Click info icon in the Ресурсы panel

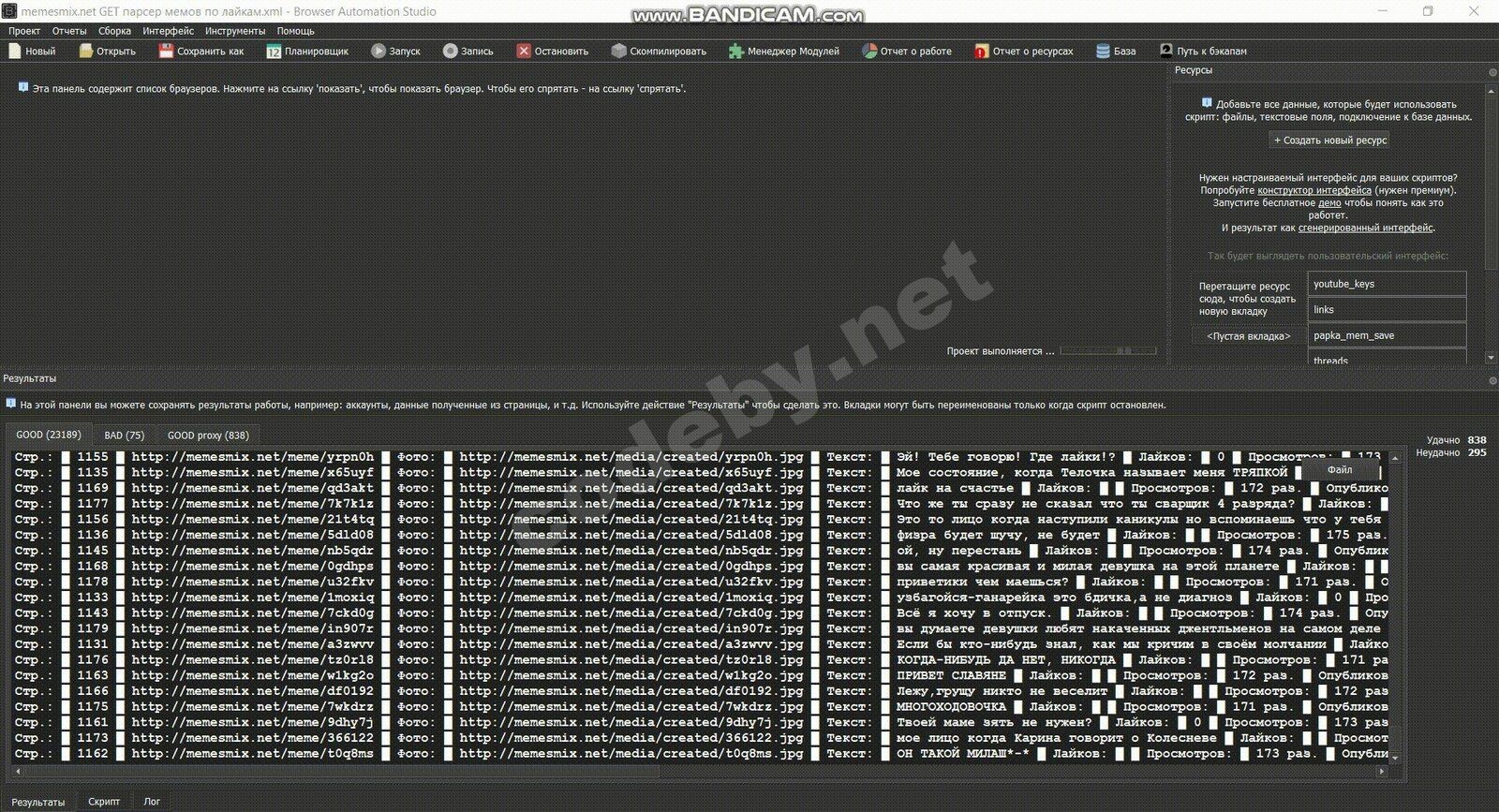1207,103
